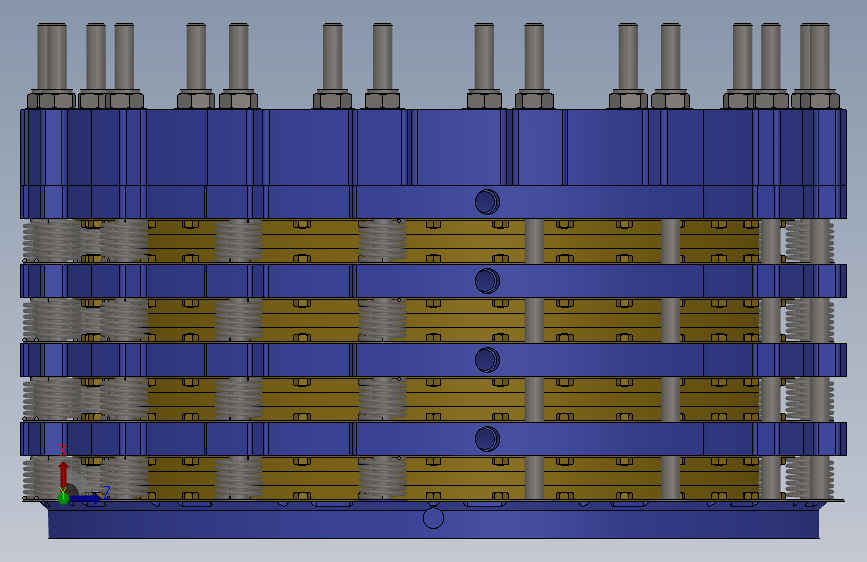The height and width of the screenshot is (562, 867).
Task: Click the green Y origin ball of the triad
Action: (x=63, y=499)
